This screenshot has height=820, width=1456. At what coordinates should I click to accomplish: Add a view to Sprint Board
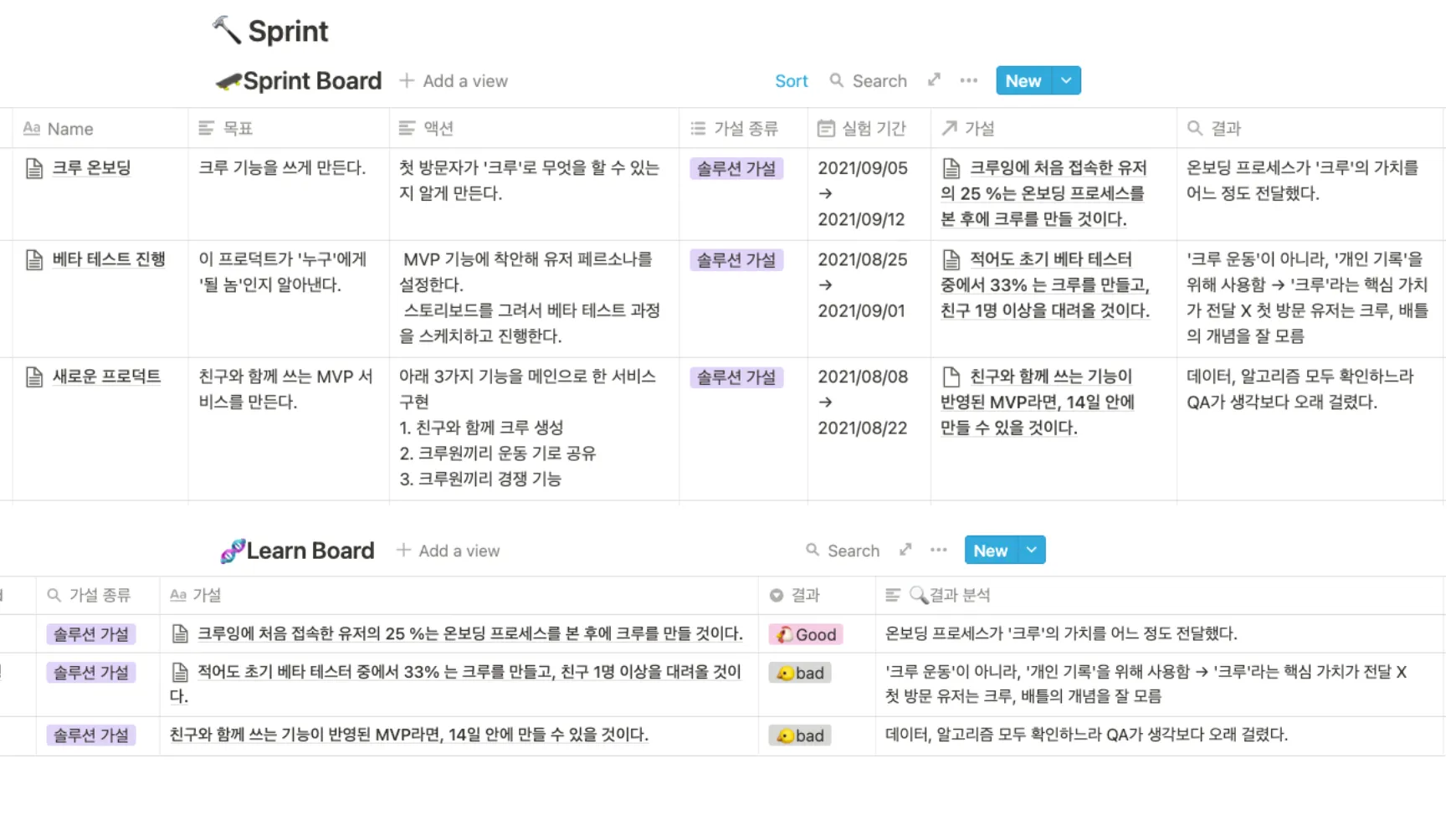[x=454, y=80]
